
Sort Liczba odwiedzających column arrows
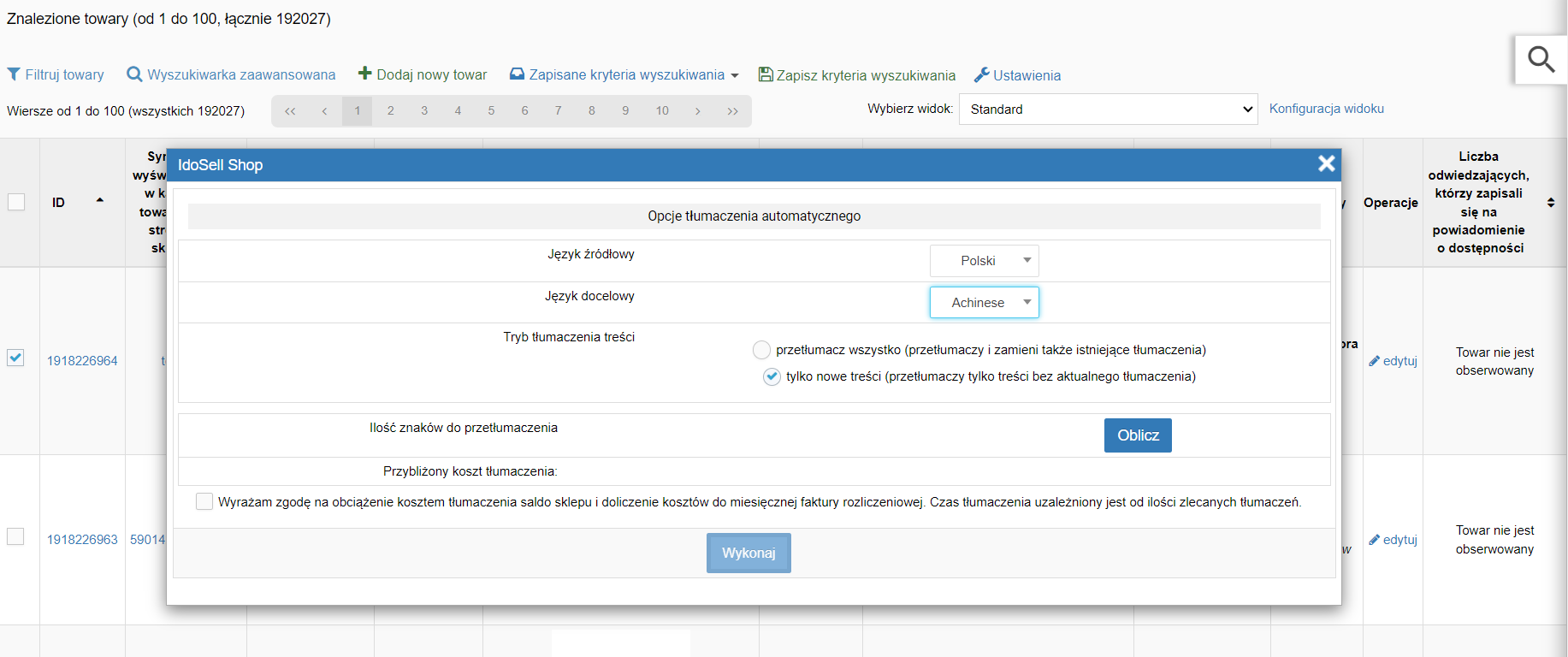[x=1551, y=203]
